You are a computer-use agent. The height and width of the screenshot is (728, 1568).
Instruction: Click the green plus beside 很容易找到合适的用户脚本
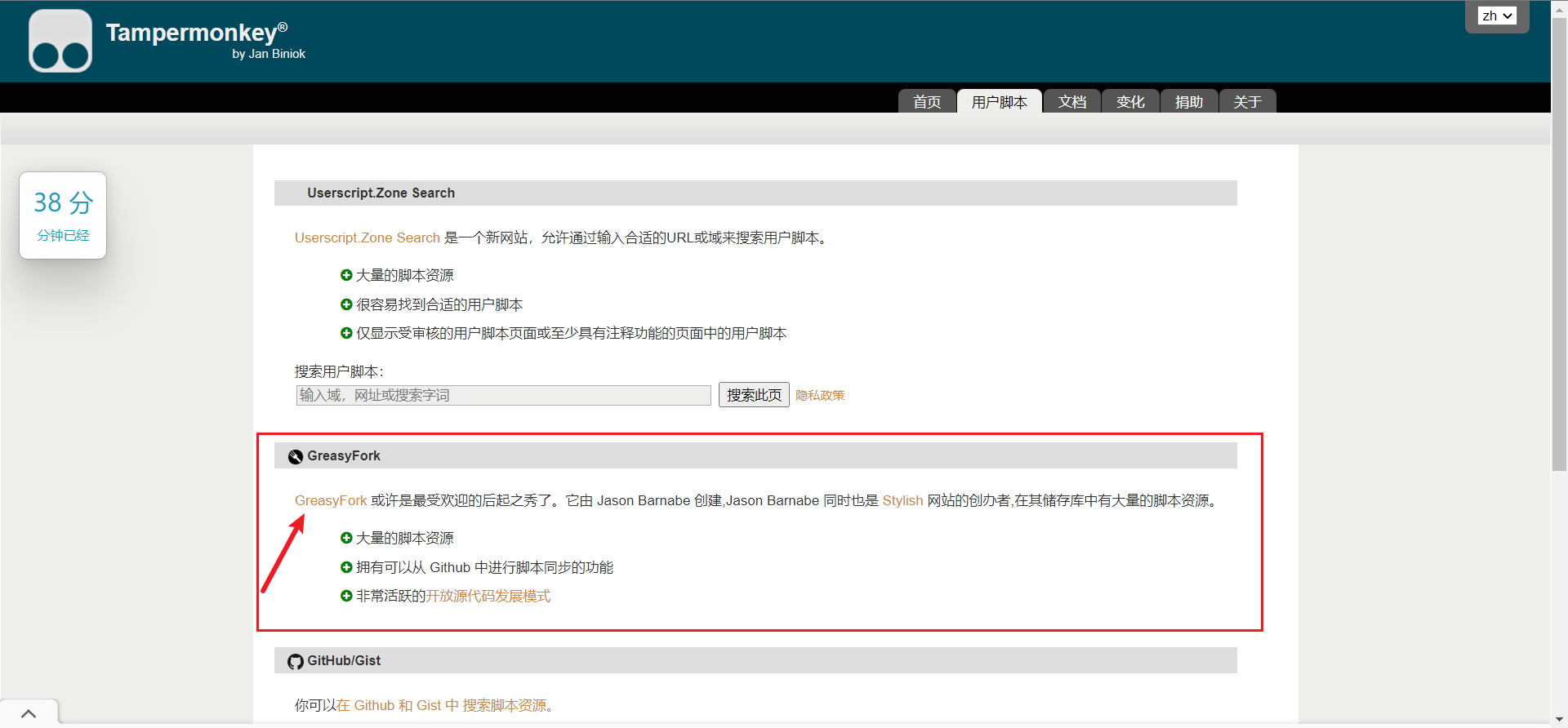tap(346, 304)
